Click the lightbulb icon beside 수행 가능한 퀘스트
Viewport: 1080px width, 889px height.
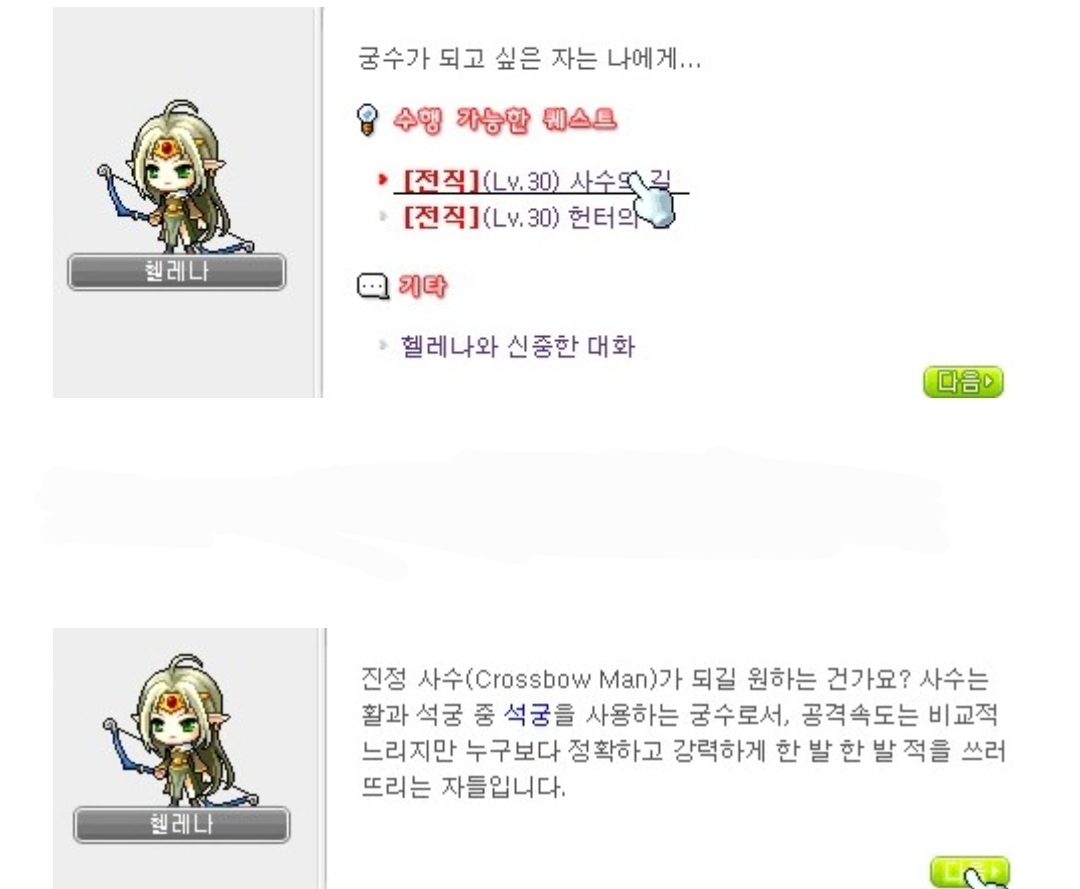coord(368,119)
